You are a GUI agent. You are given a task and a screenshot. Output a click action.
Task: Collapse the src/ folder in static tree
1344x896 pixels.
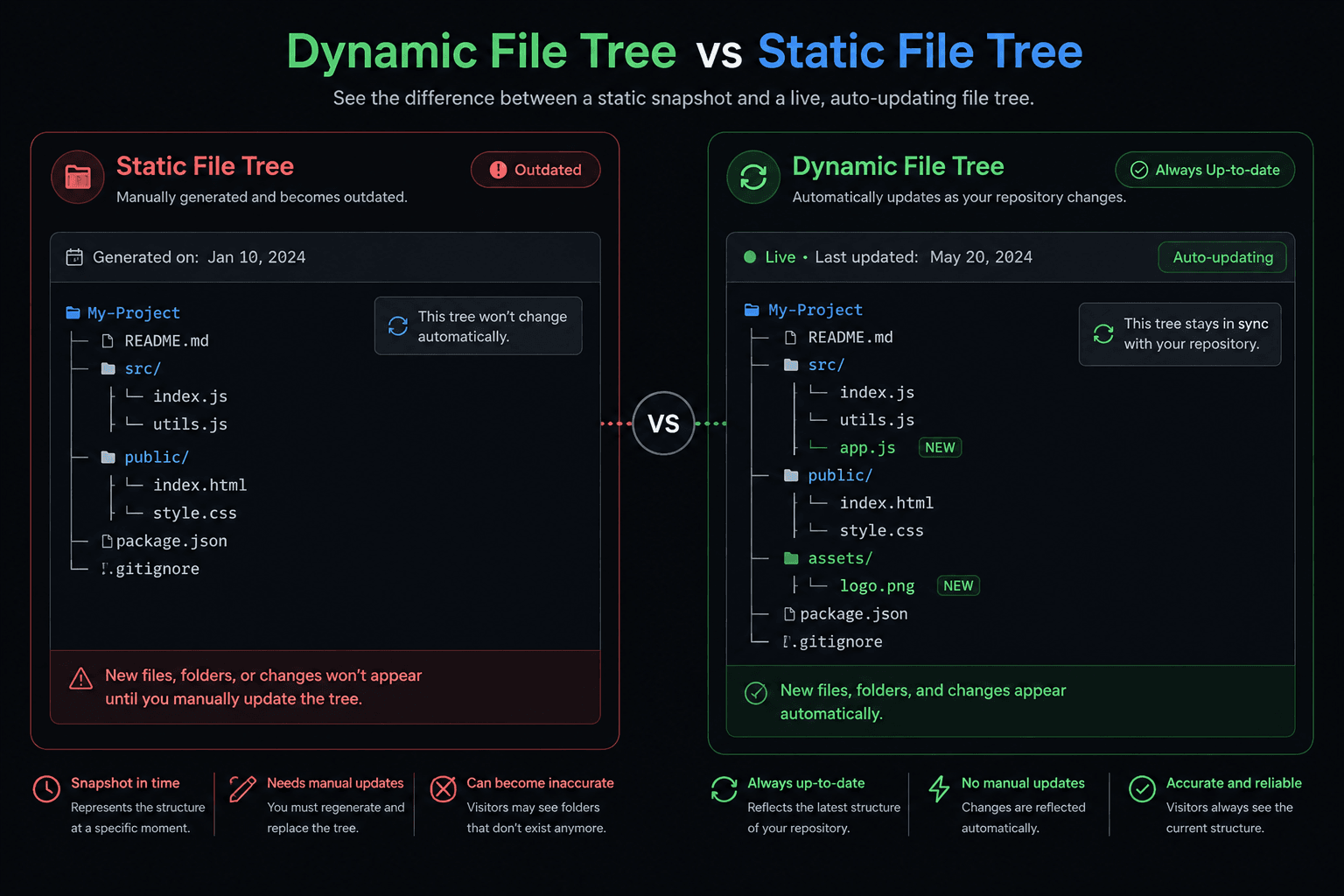pyautogui.click(x=131, y=368)
